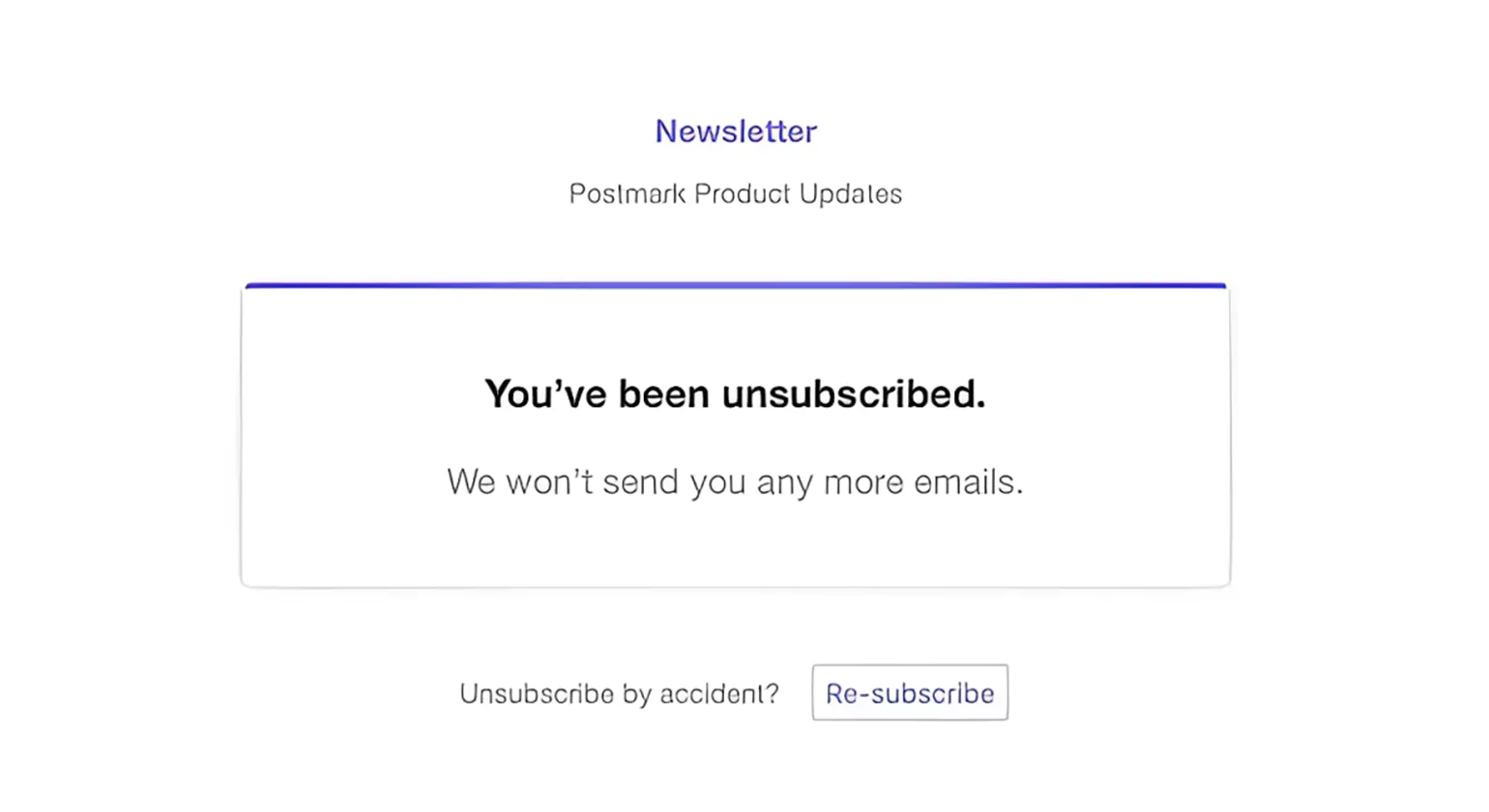
Task: Select the word Newsletter at the top
Action: tap(736, 131)
